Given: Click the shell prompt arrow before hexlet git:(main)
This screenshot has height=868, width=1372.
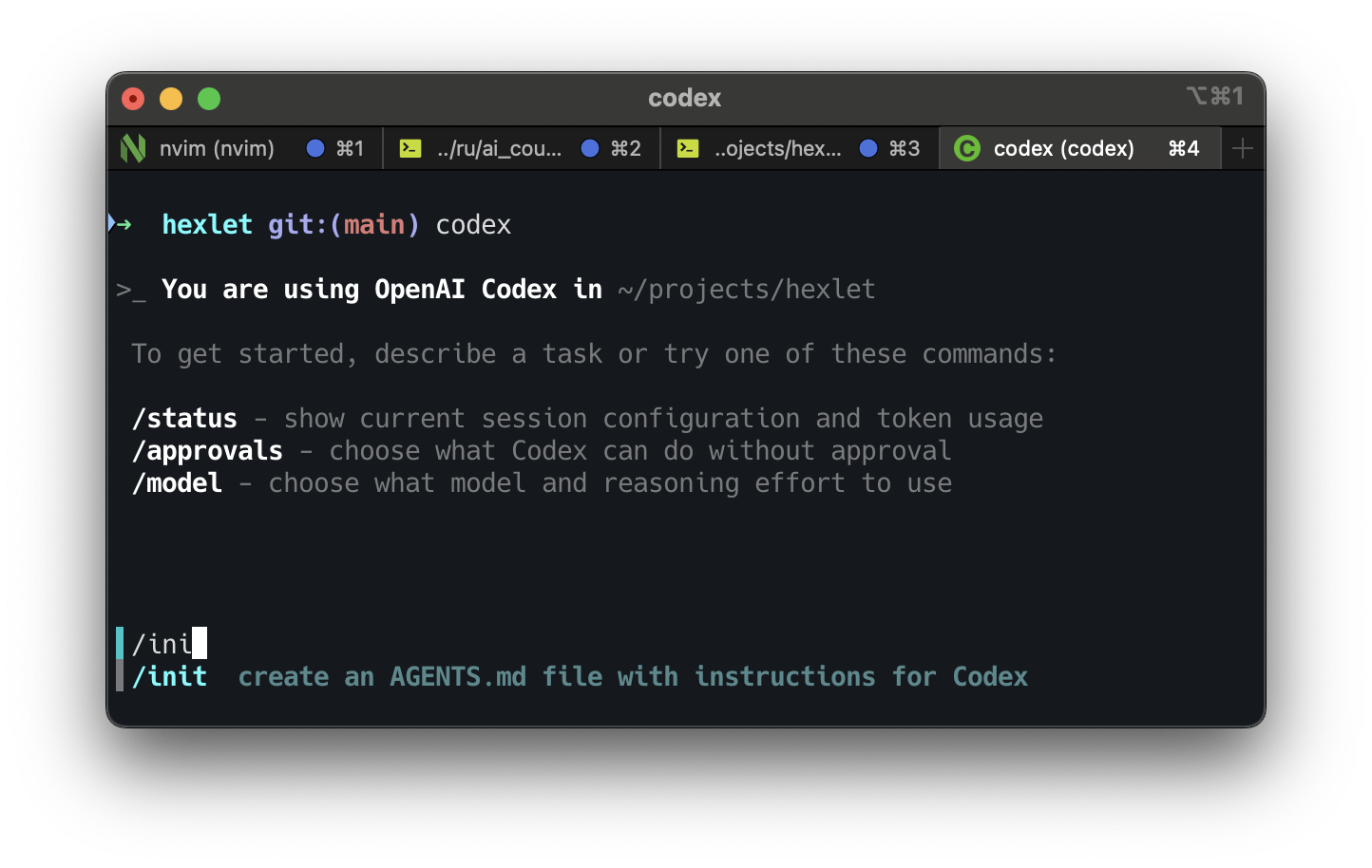Looking at the screenshot, I should tap(122, 224).
